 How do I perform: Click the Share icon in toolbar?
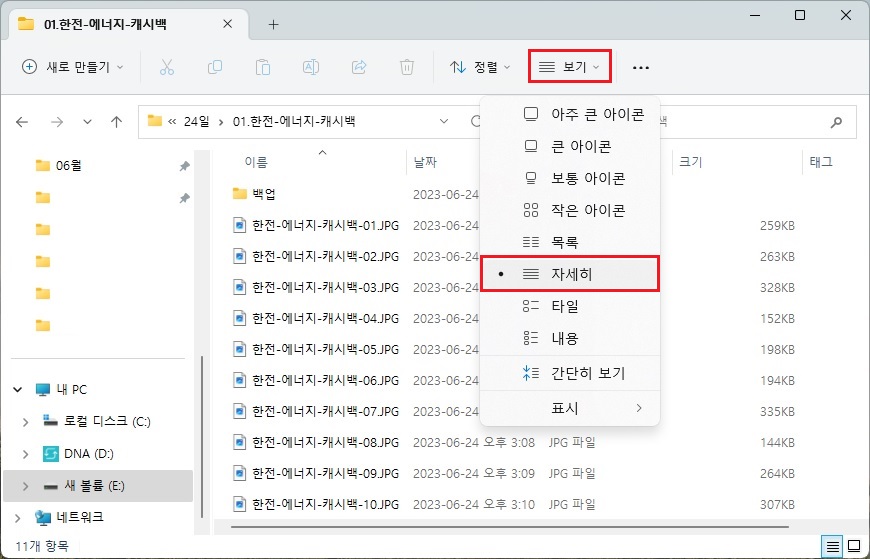[x=359, y=67]
